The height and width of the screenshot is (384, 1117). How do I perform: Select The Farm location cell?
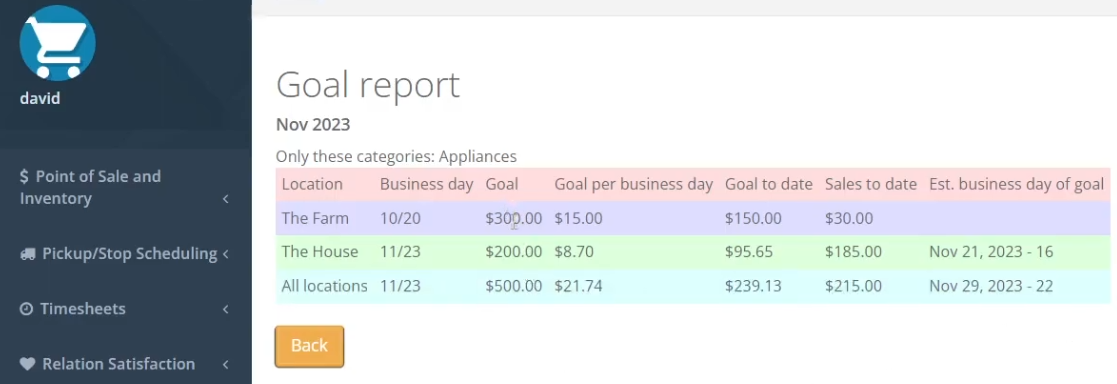pyautogui.click(x=315, y=219)
